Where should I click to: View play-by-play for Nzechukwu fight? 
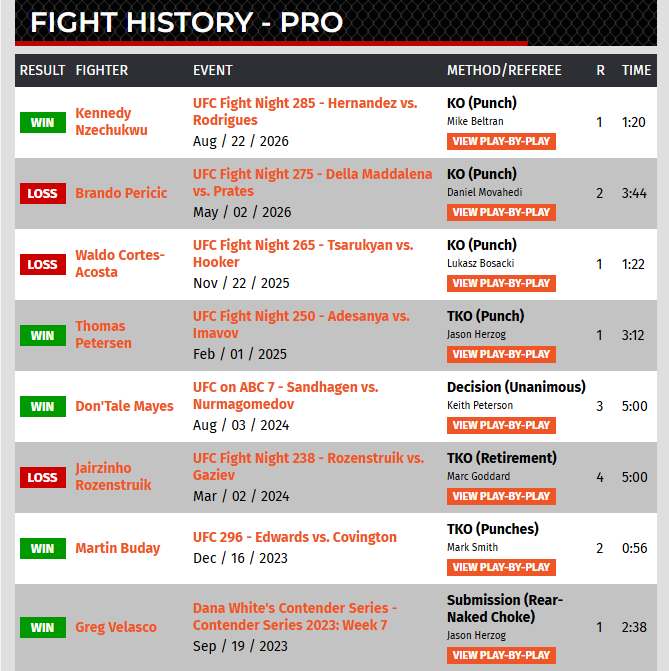pyautogui.click(x=501, y=142)
